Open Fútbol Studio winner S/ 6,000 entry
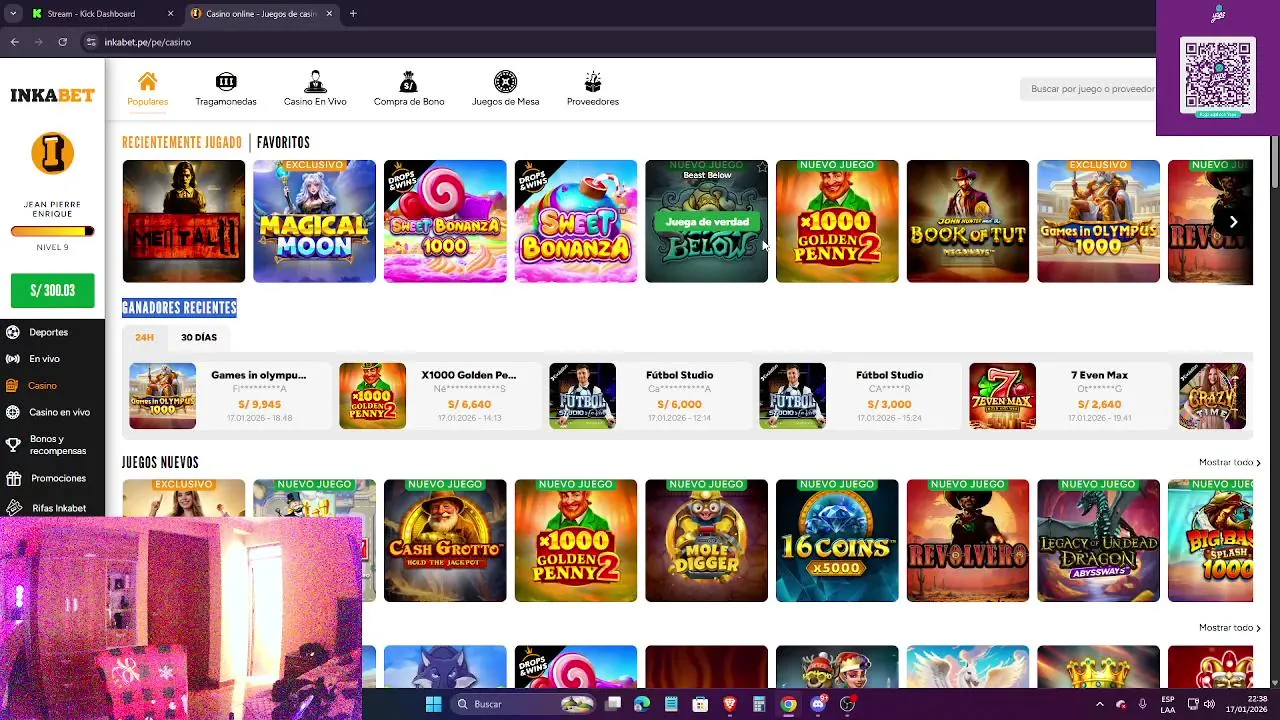Viewport: 1280px width, 720px height. click(x=650, y=396)
